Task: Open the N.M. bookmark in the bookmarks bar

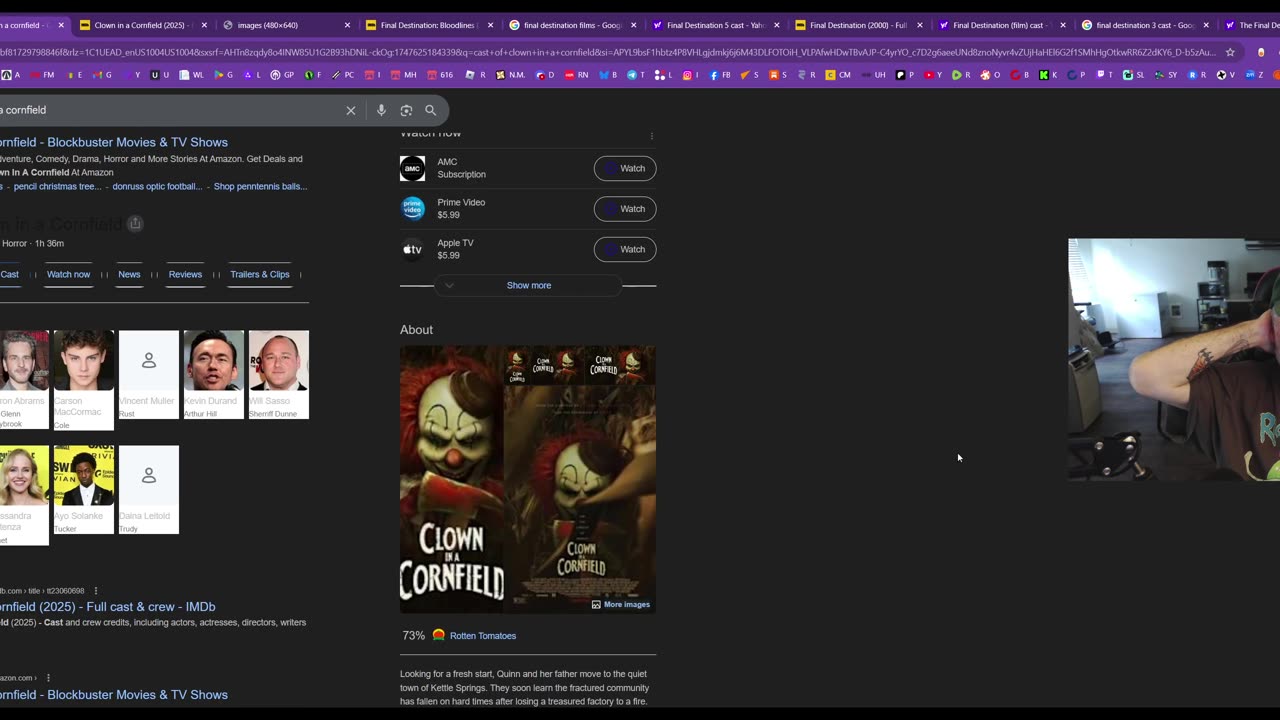Action: click(x=511, y=75)
